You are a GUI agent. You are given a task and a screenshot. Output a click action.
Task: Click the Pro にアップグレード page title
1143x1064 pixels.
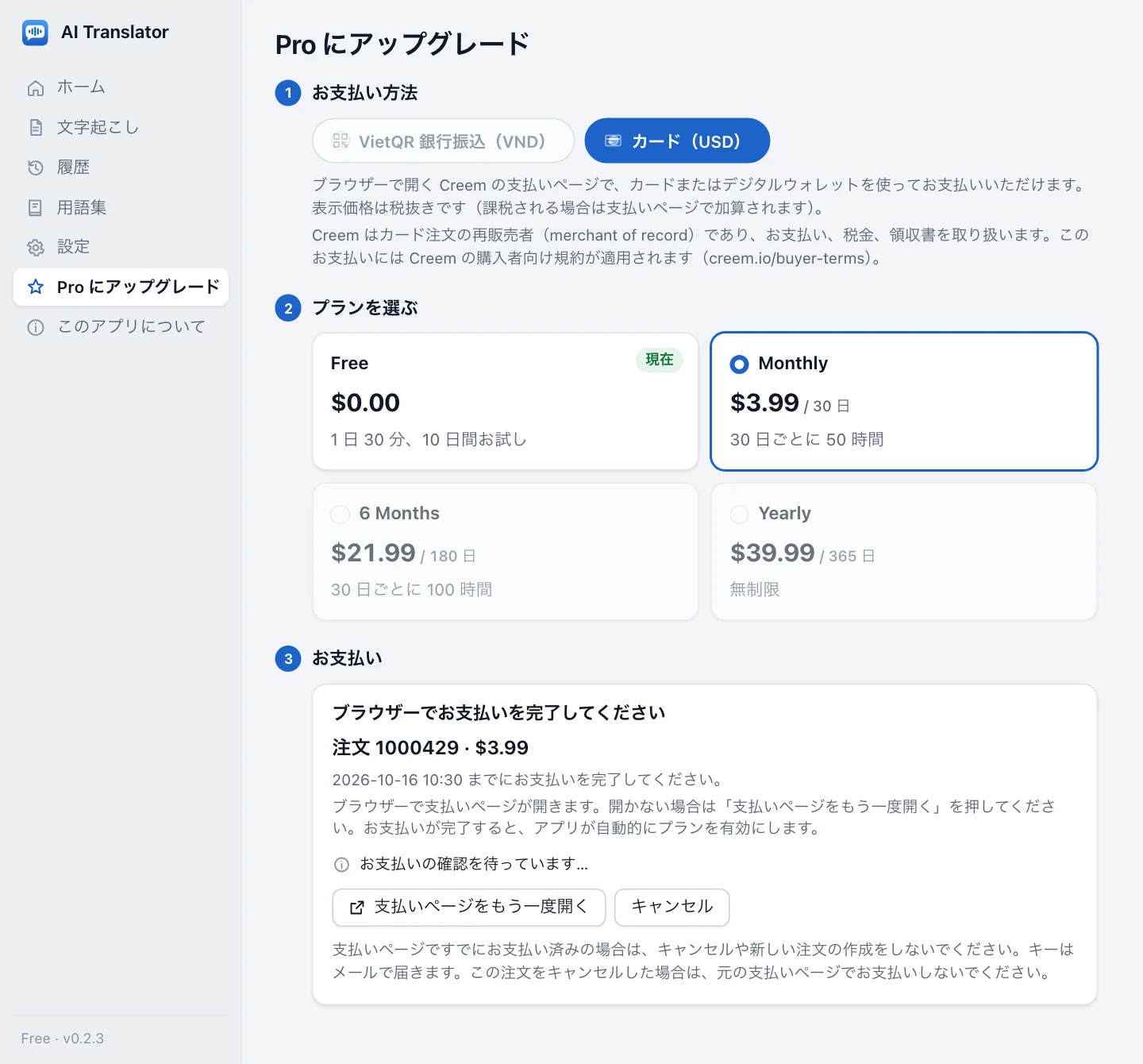(402, 44)
